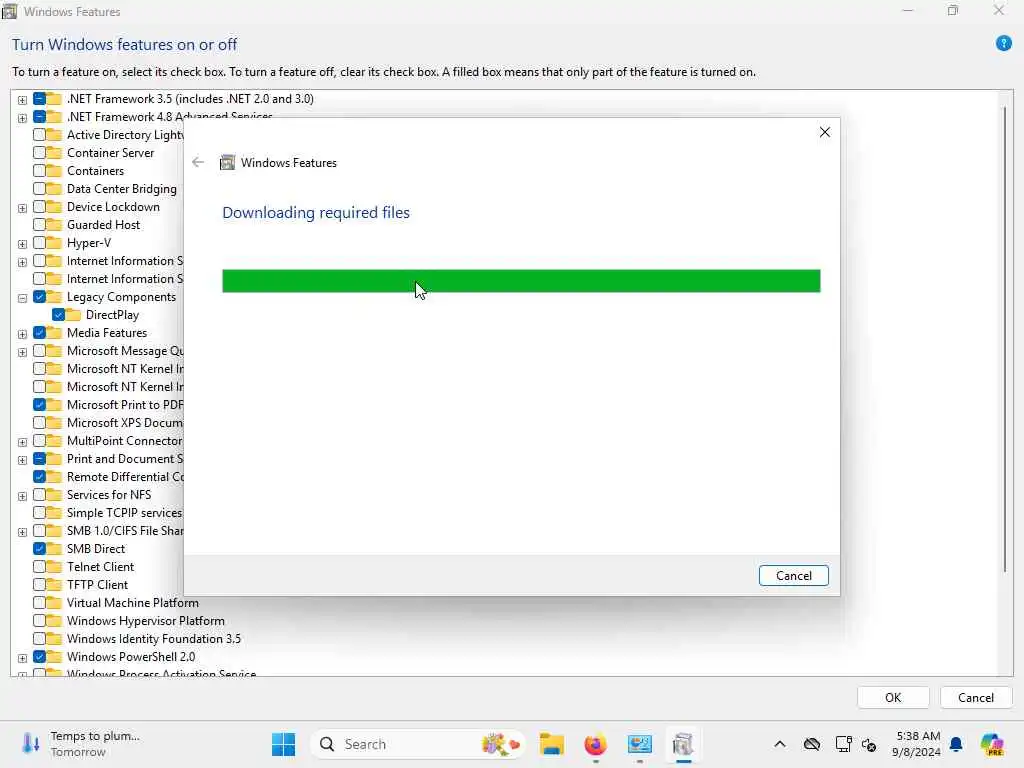Viewport: 1024px width, 768px height.
Task: Click the Legacy Components folder icon
Action: (54, 296)
